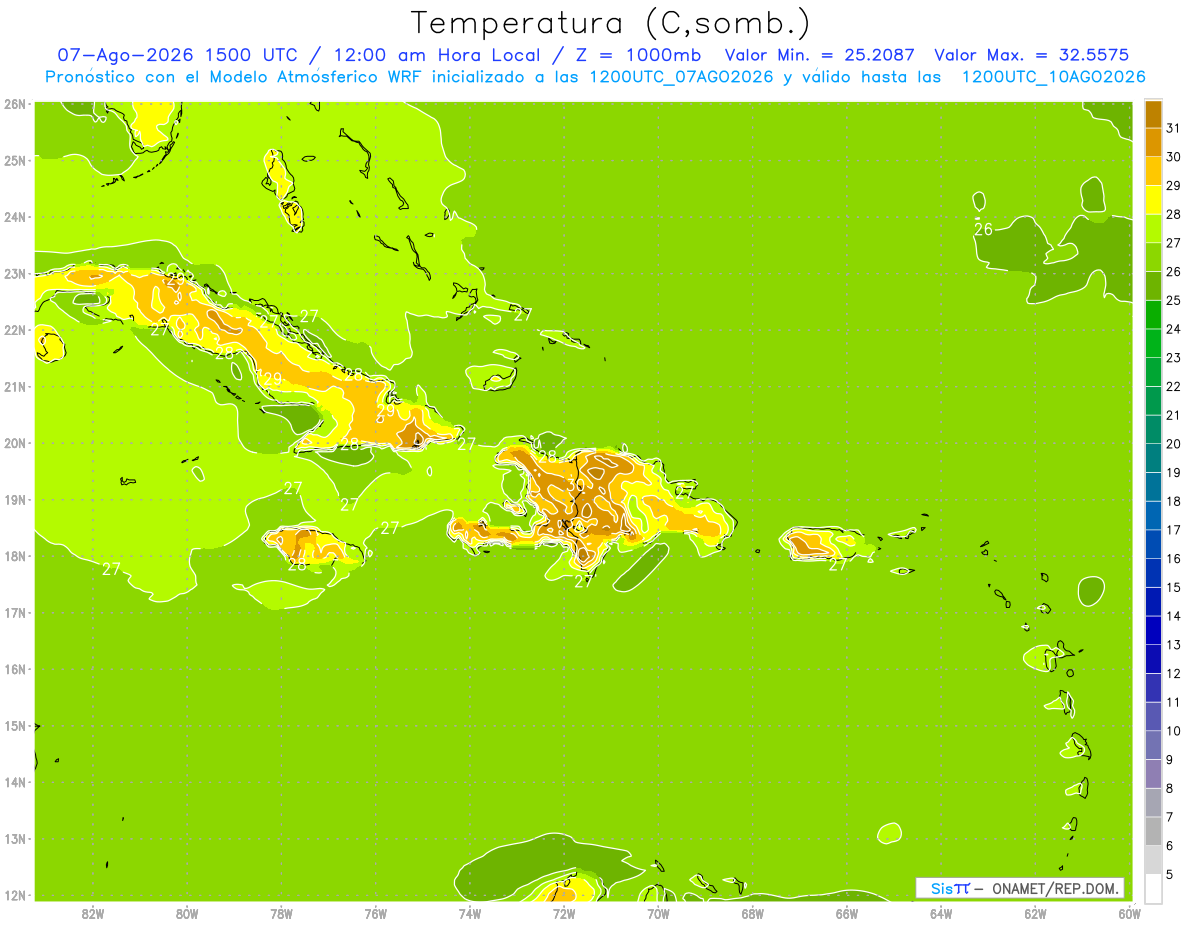This screenshot has width=1200, height=927.
Task: Click the valid-until time "1200UTC_10AGO2026"
Action: click(x=1053, y=77)
